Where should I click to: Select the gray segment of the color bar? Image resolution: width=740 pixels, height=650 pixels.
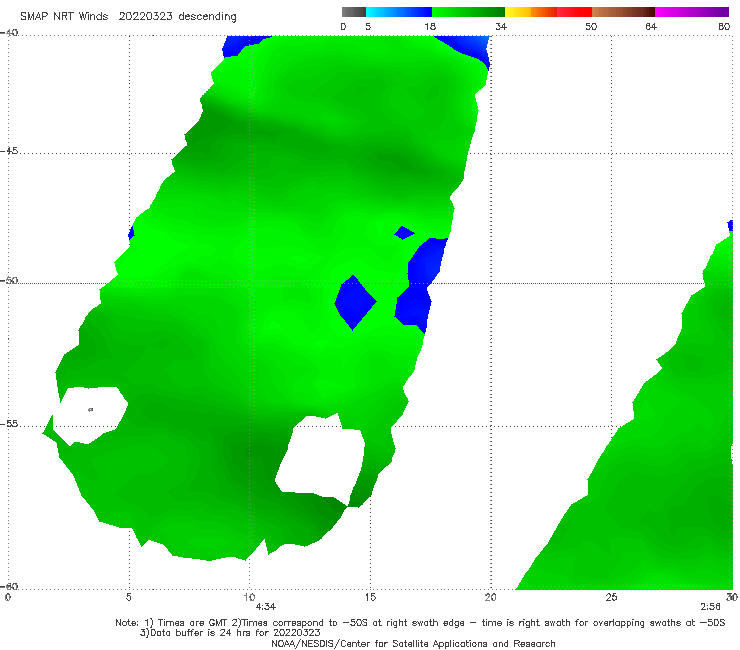coord(353,12)
